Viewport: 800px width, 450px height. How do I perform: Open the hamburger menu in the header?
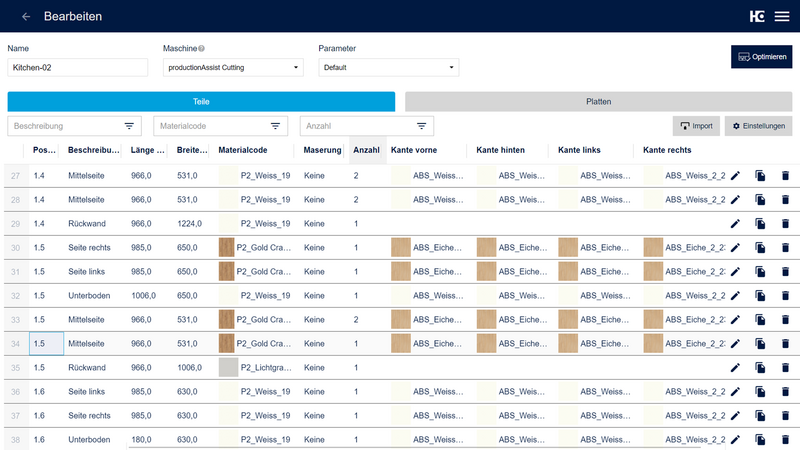click(782, 17)
